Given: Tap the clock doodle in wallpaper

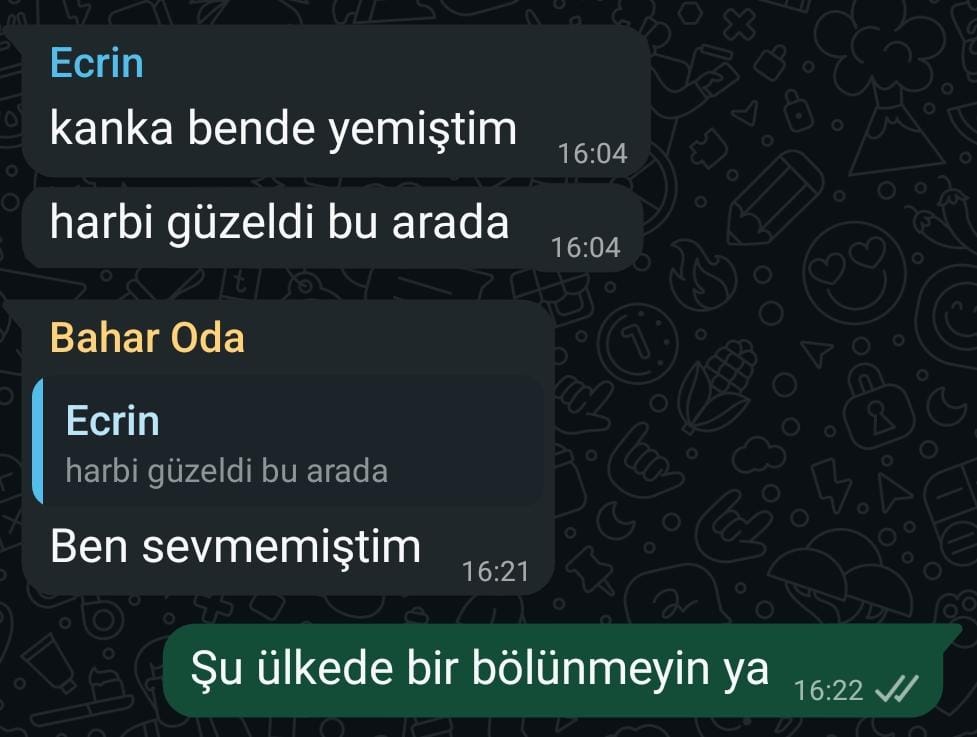Looking at the screenshot, I should tap(637, 345).
